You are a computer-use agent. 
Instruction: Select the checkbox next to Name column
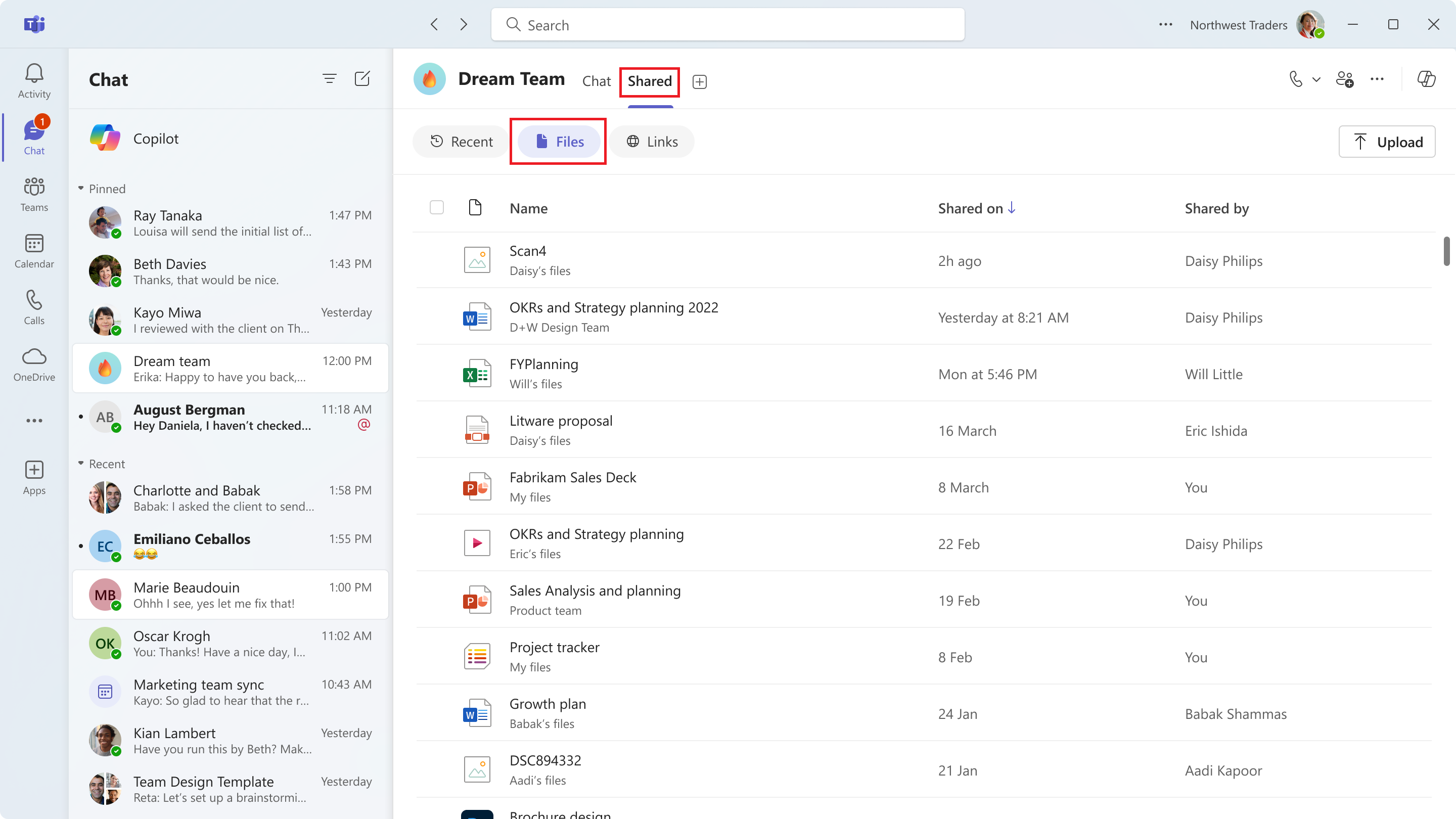click(x=437, y=207)
